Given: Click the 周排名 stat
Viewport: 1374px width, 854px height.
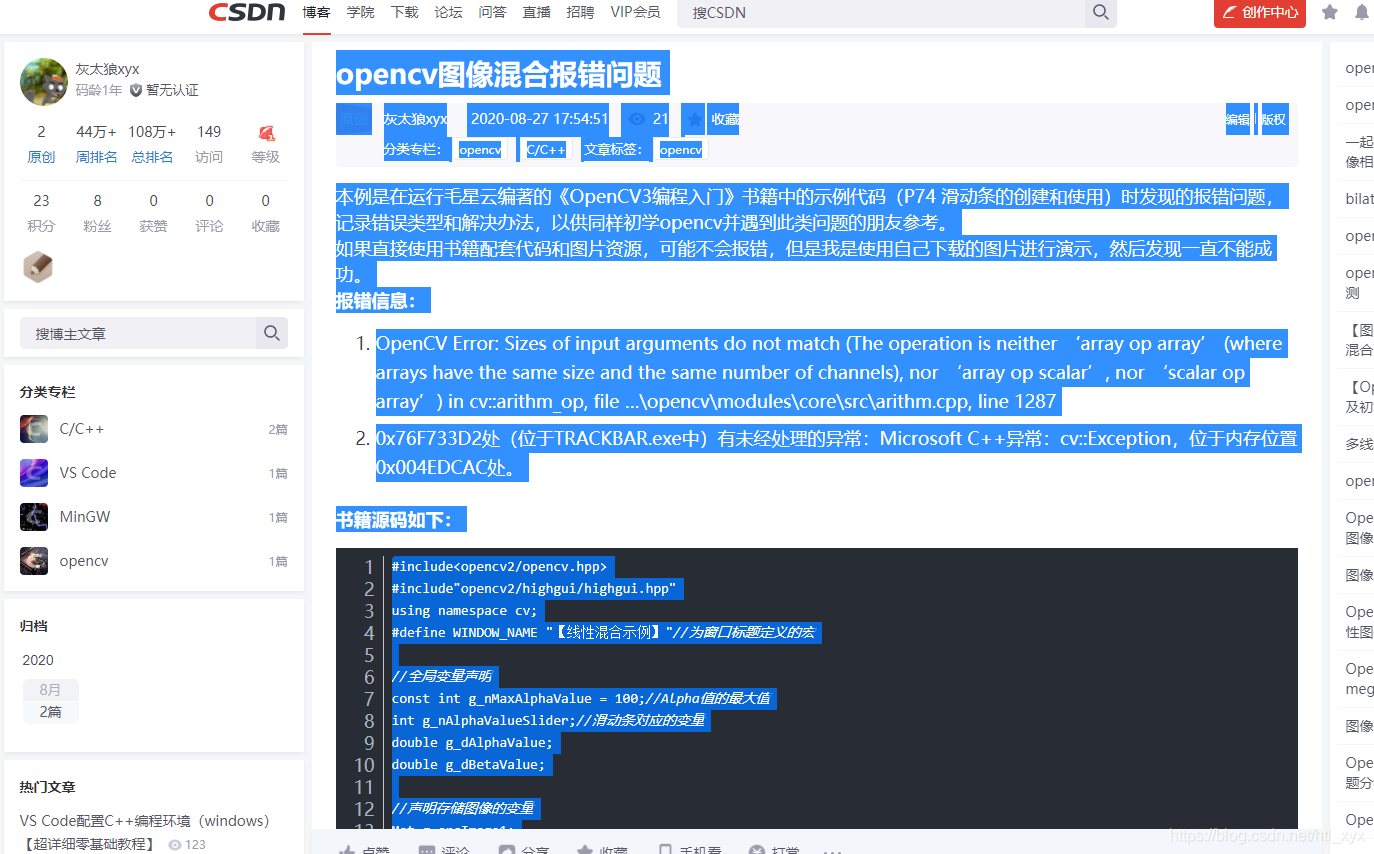Looking at the screenshot, I should [97, 144].
